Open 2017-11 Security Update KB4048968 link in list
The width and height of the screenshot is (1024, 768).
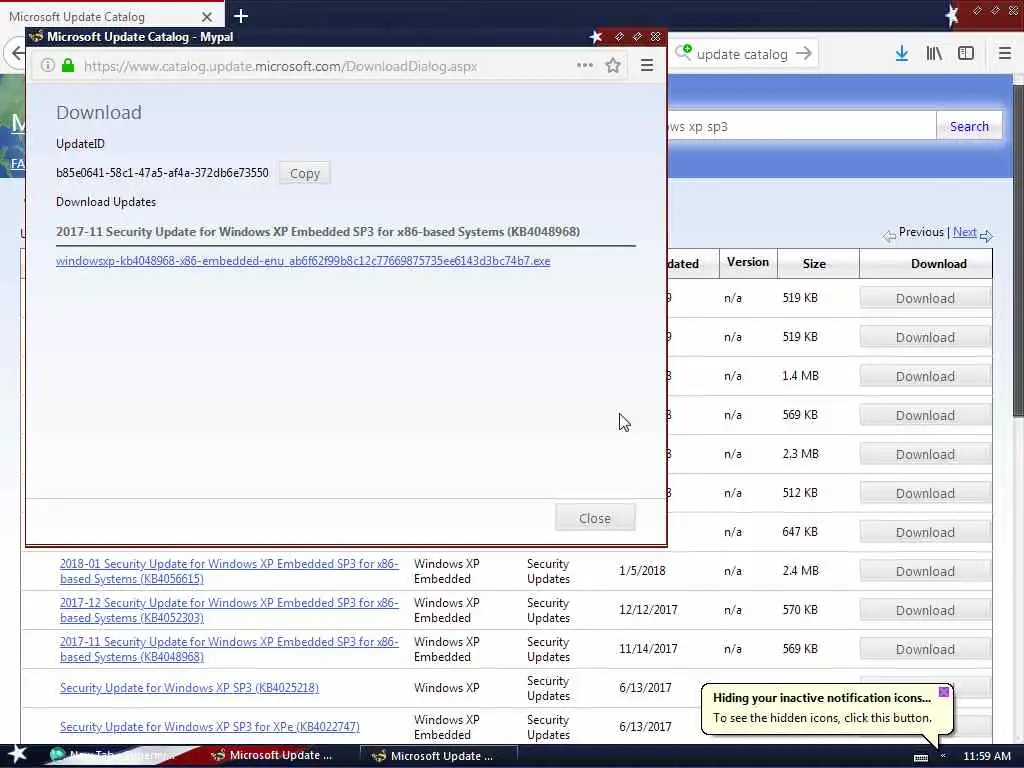pyautogui.click(x=229, y=650)
